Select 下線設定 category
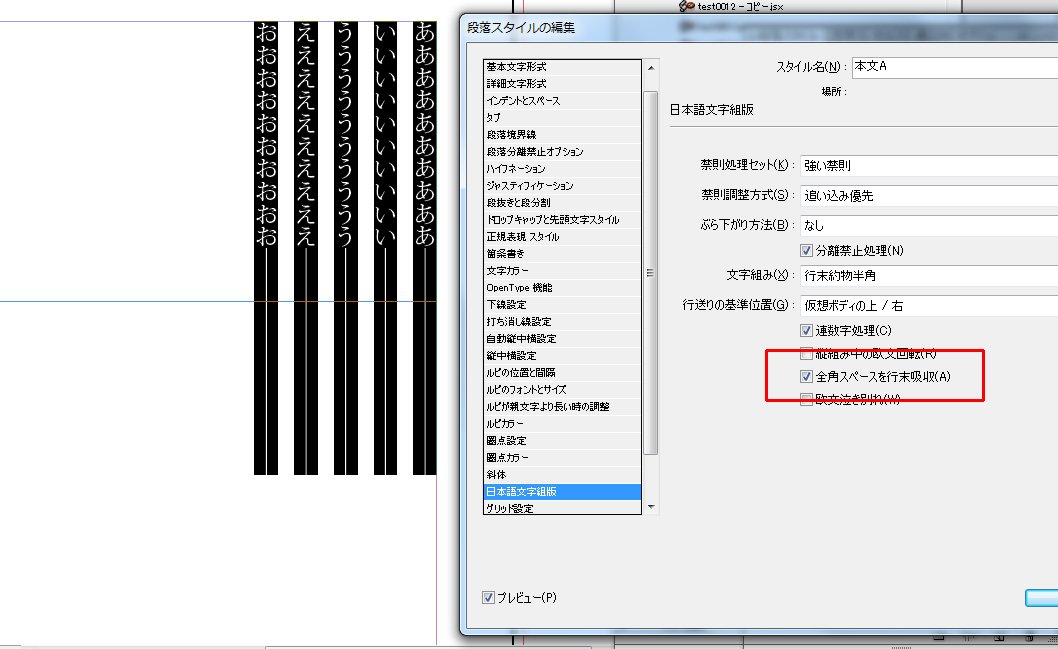This screenshot has height=649, width=1058. 562,305
